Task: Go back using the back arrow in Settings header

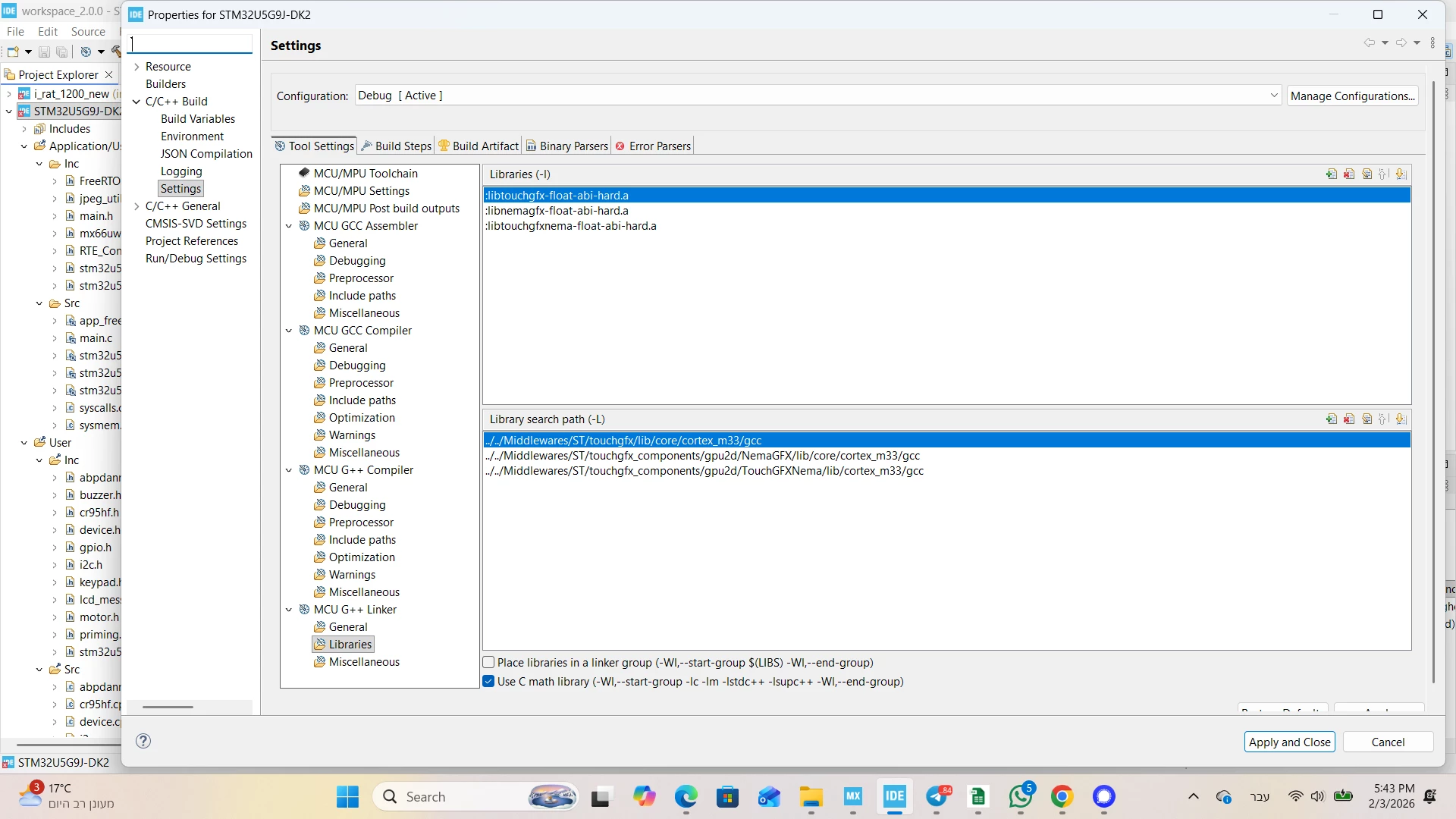Action: (1369, 43)
